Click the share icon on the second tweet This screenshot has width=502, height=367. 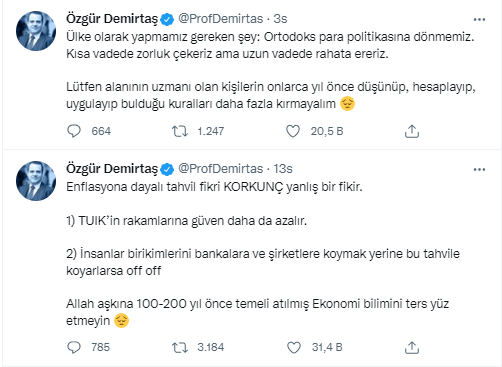point(412,347)
